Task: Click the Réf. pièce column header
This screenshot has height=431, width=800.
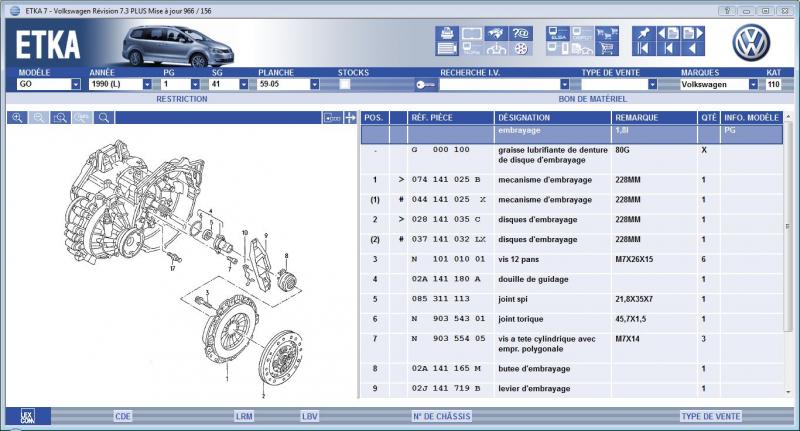Action: pyautogui.click(x=451, y=118)
